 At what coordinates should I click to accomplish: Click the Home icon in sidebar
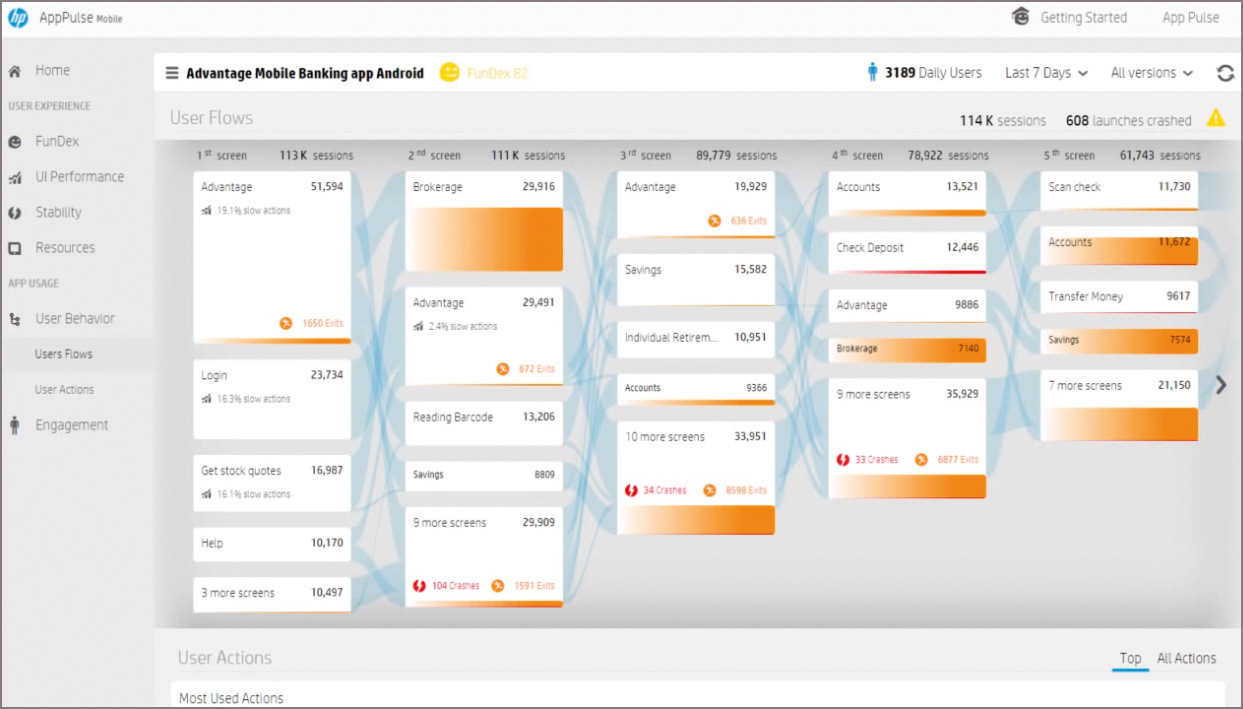click(15, 71)
